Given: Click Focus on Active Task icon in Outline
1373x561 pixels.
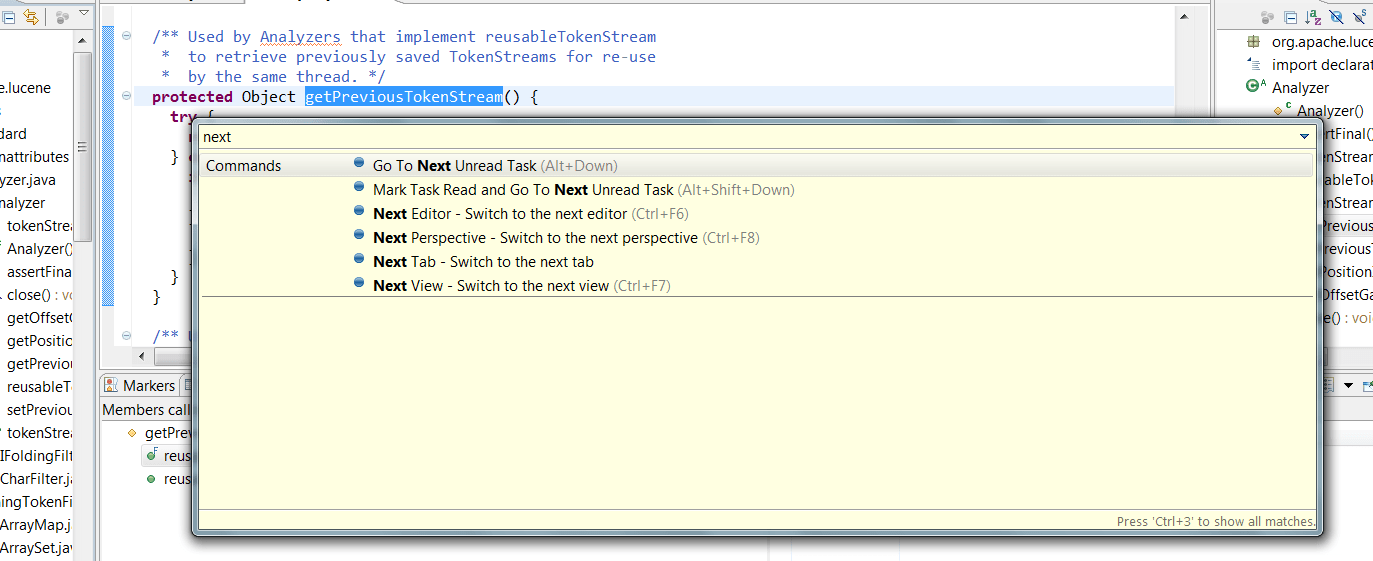Looking at the screenshot, I should click(x=1268, y=17).
